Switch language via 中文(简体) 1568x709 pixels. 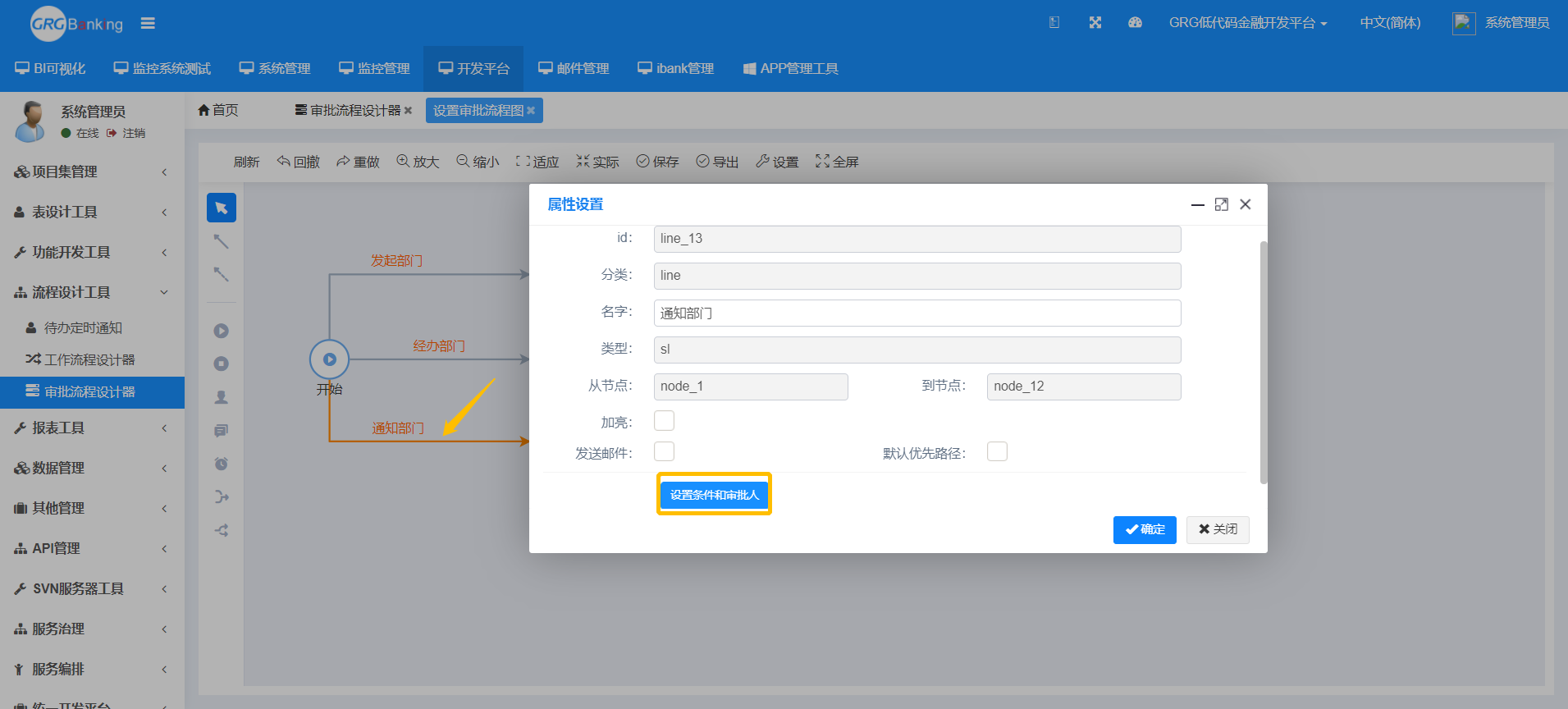click(1390, 23)
